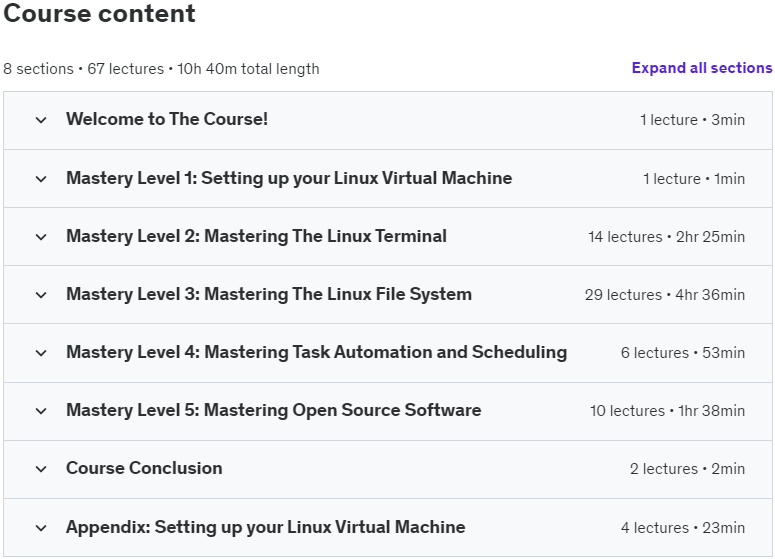Expand chevron for Appendix section

point(41,528)
